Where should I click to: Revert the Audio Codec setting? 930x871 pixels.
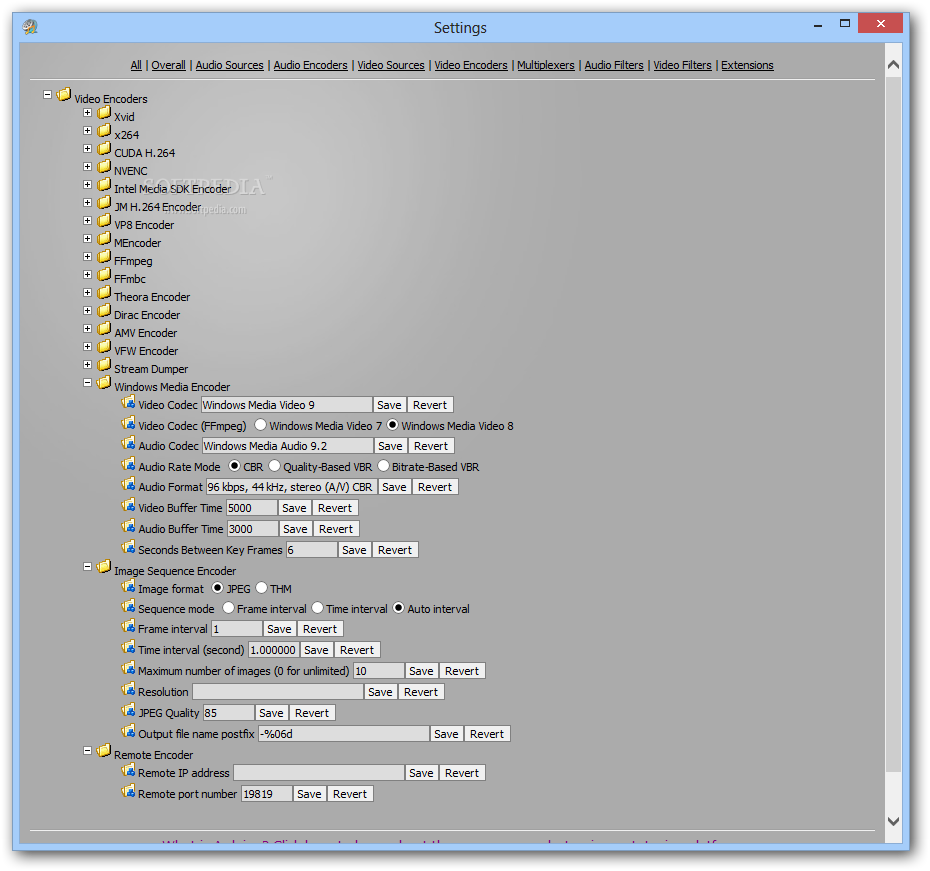(431, 446)
